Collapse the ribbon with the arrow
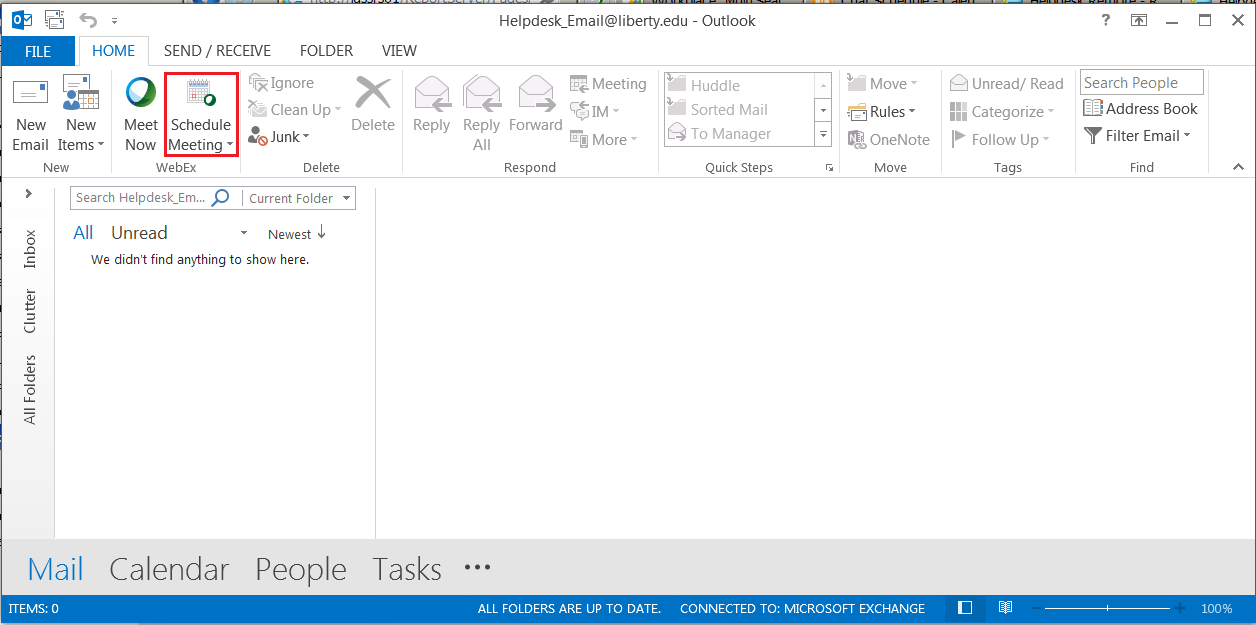 point(1238,167)
